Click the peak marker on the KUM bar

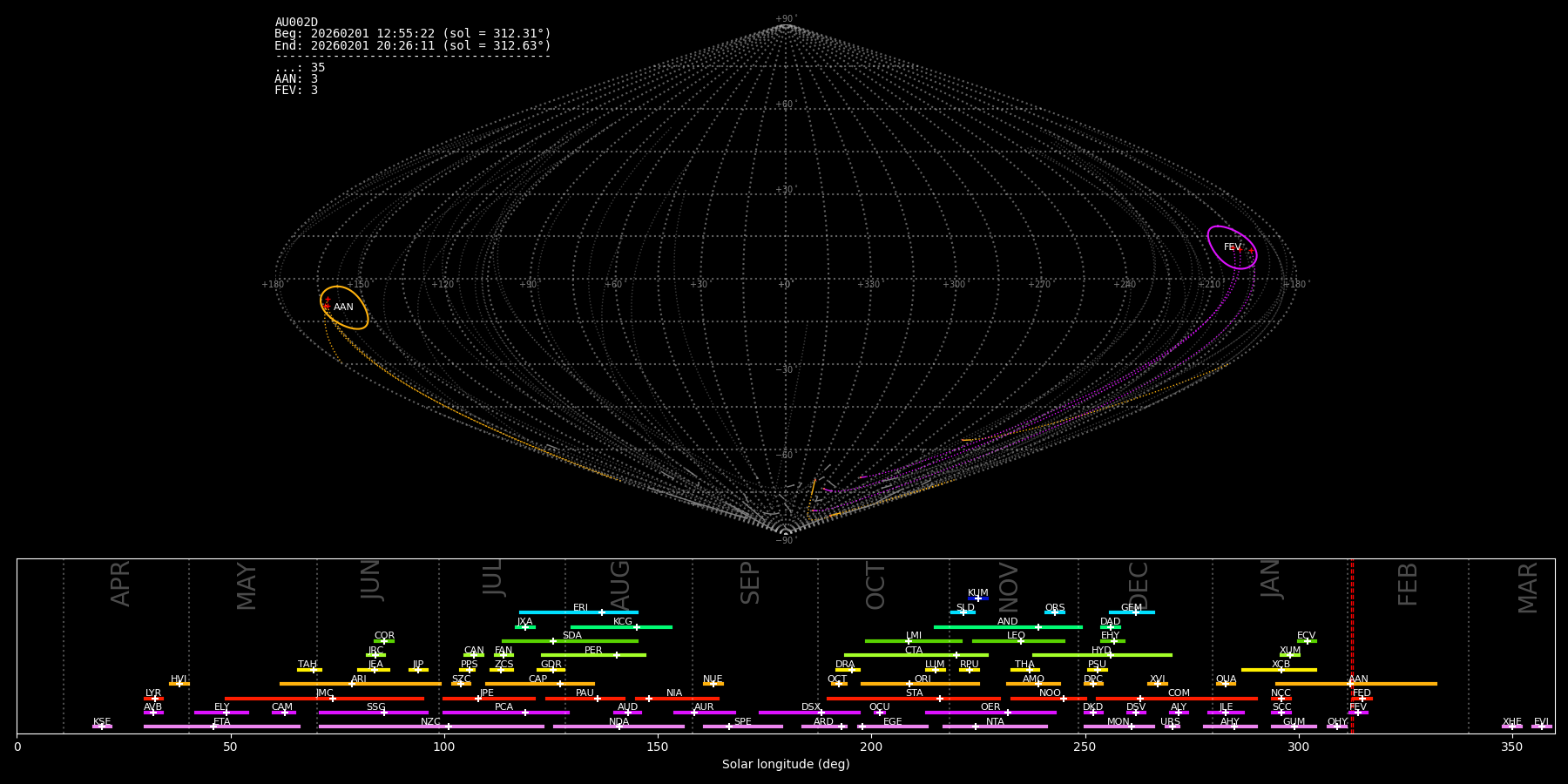pyautogui.click(x=977, y=598)
